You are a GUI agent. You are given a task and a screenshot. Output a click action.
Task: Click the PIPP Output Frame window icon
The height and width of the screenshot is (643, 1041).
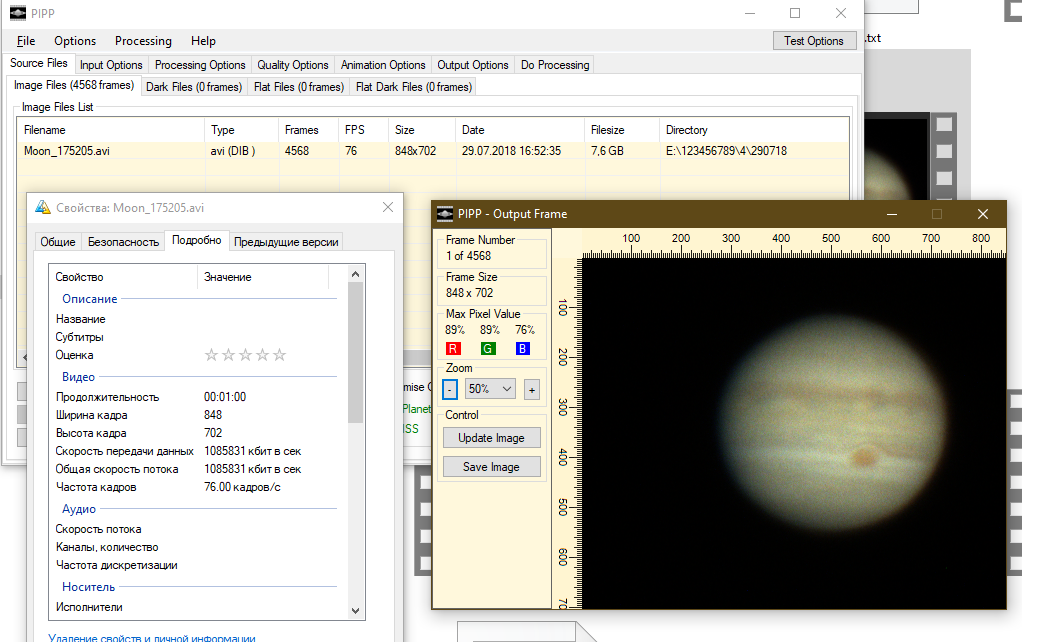coord(445,213)
